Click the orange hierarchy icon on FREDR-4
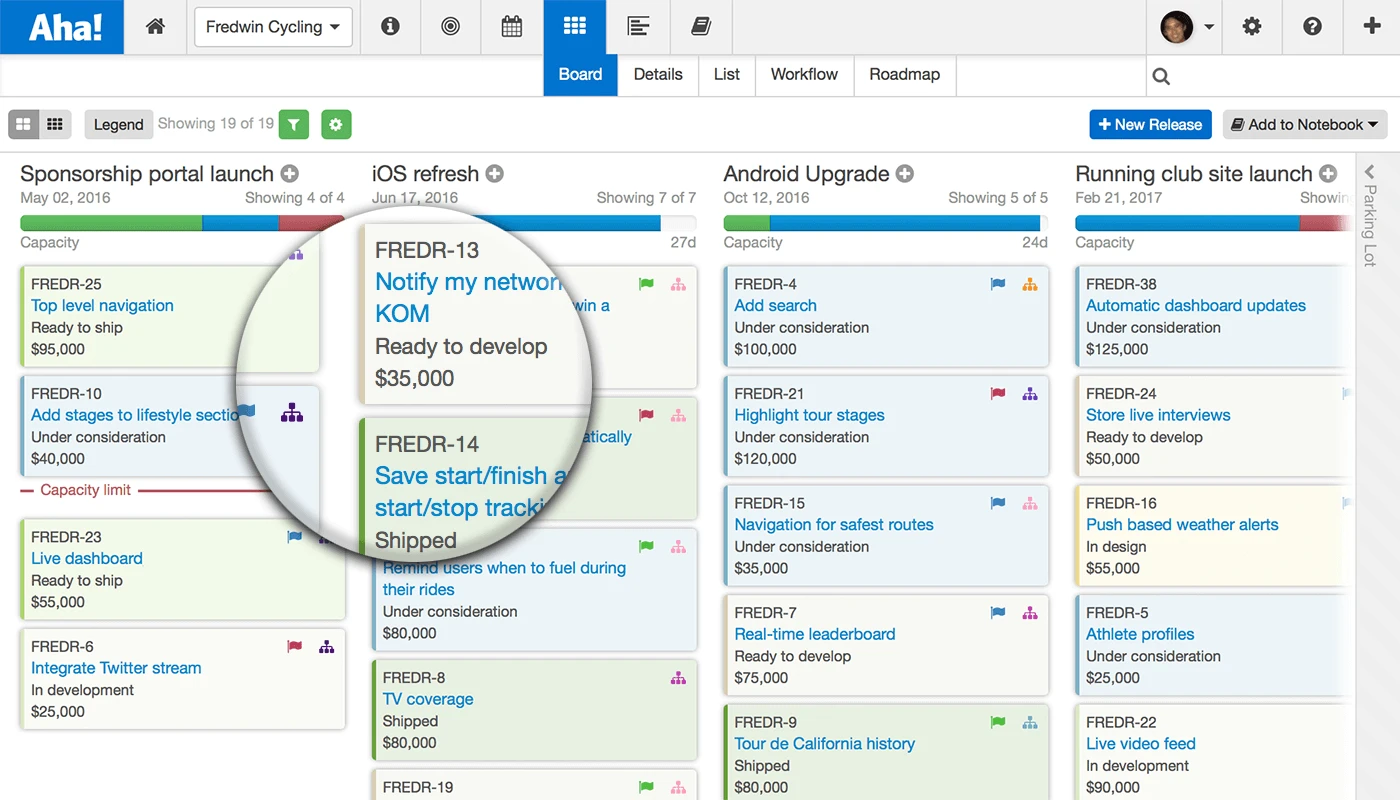Viewport: 1400px width, 800px height. 1030,285
